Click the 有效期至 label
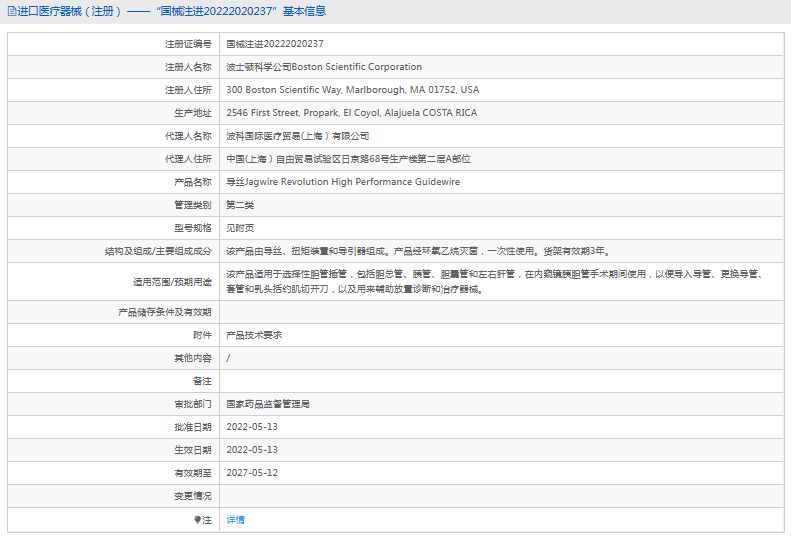 [x=193, y=473]
